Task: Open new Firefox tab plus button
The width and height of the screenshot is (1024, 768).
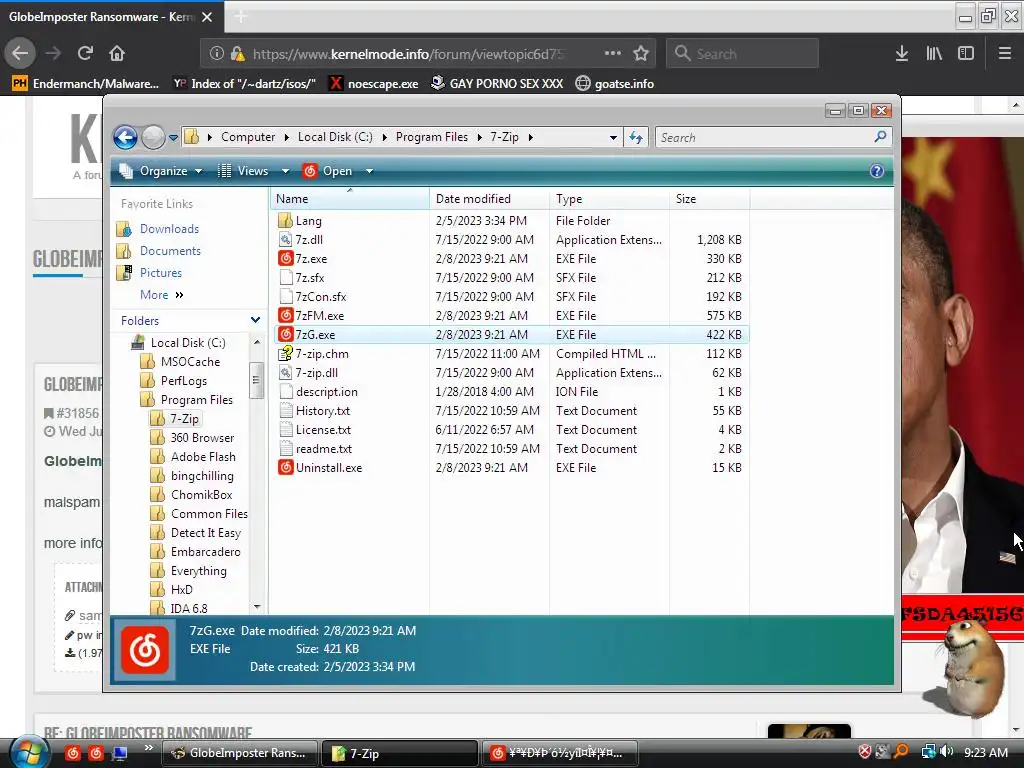Action: (x=240, y=17)
